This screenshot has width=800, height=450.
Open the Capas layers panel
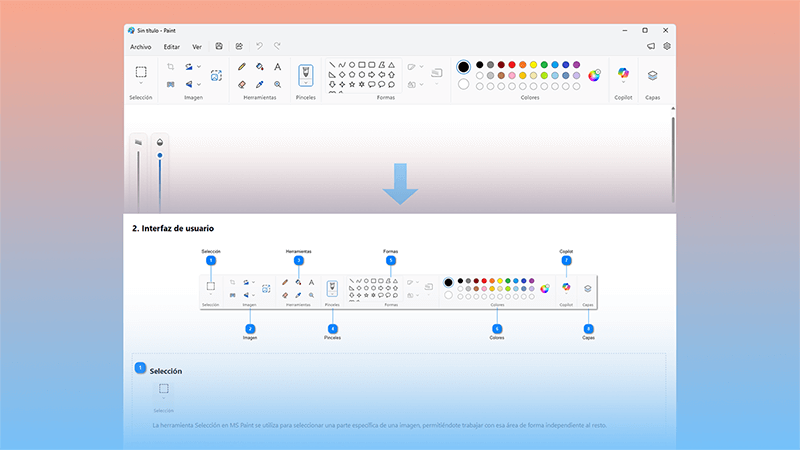click(652, 74)
